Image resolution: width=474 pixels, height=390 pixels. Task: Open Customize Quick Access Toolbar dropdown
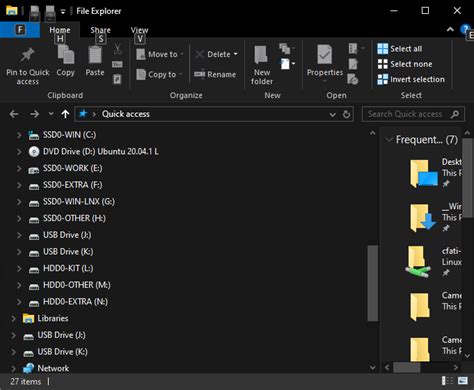pyautogui.click(x=63, y=12)
